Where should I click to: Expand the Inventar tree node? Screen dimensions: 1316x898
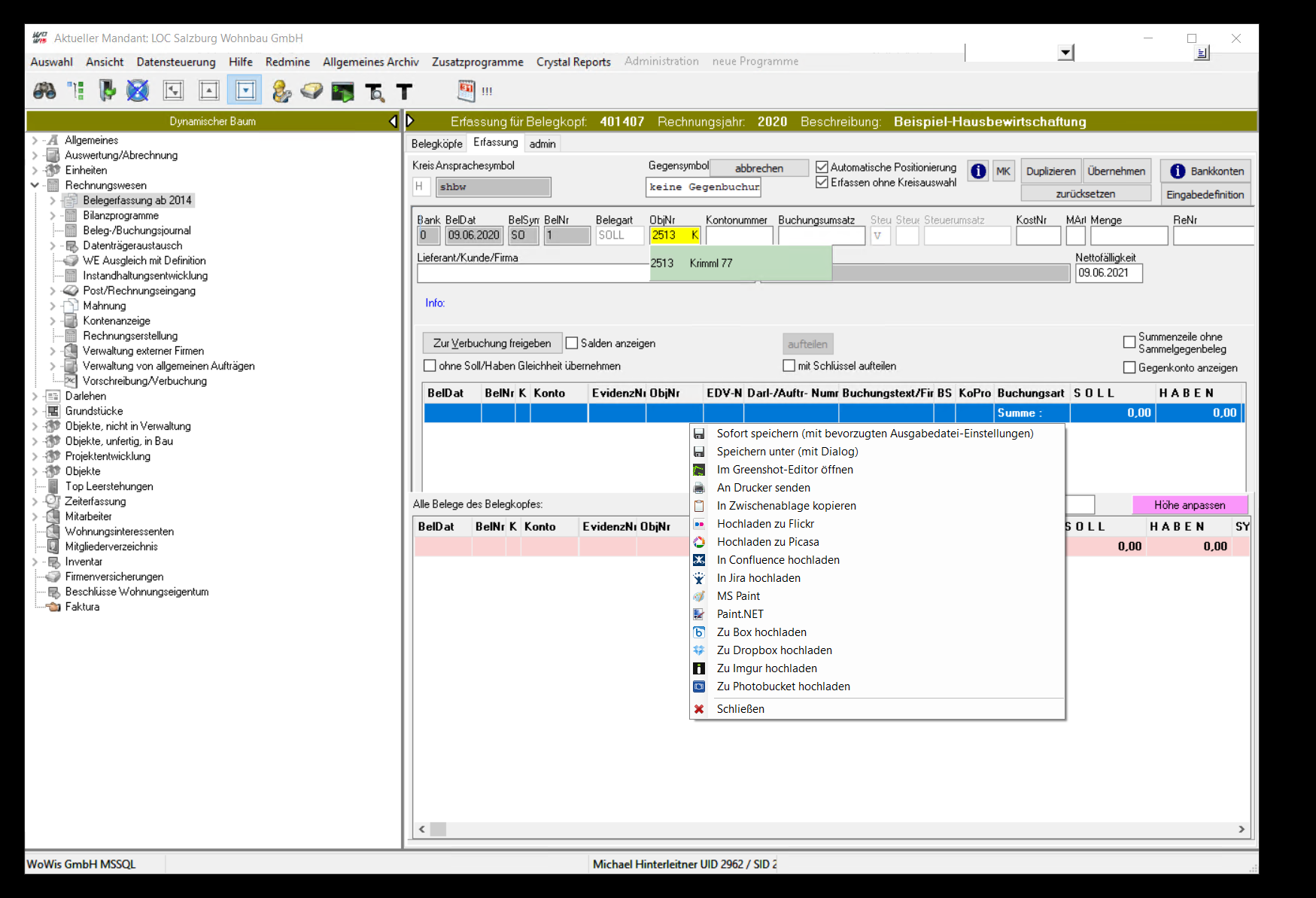[x=35, y=562]
